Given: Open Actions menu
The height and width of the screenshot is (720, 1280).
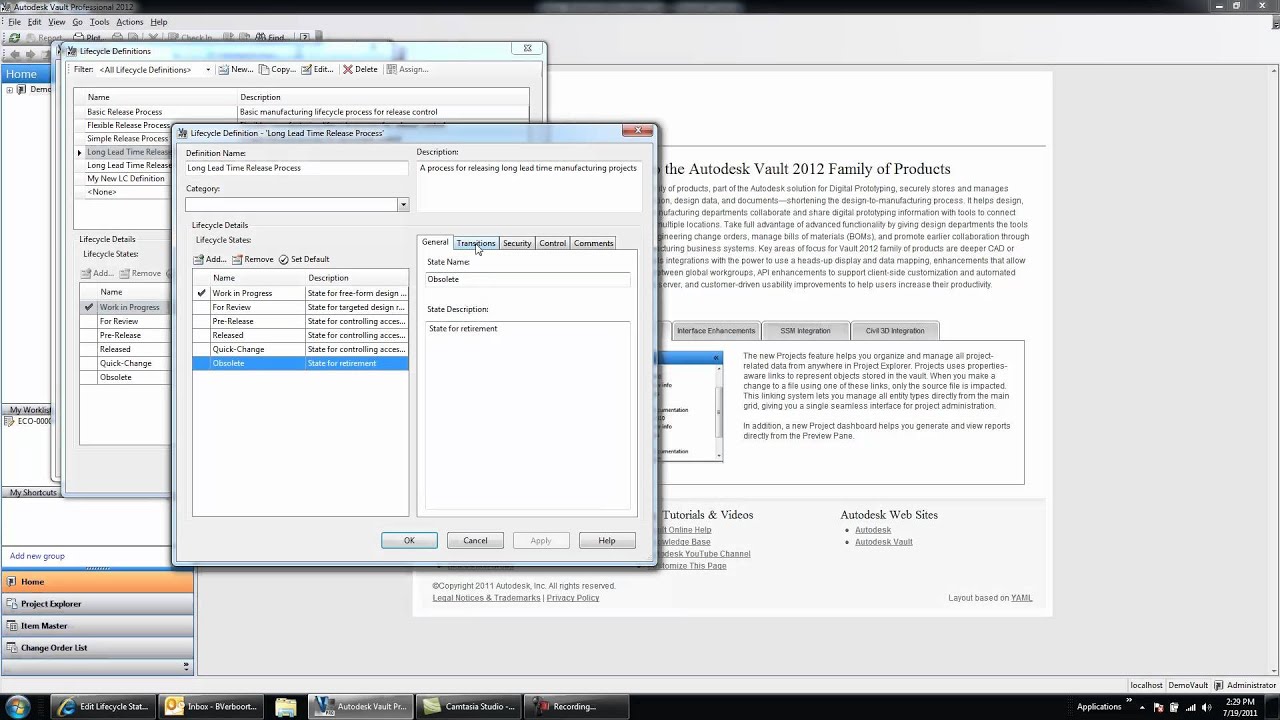Looking at the screenshot, I should tap(129, 21).
